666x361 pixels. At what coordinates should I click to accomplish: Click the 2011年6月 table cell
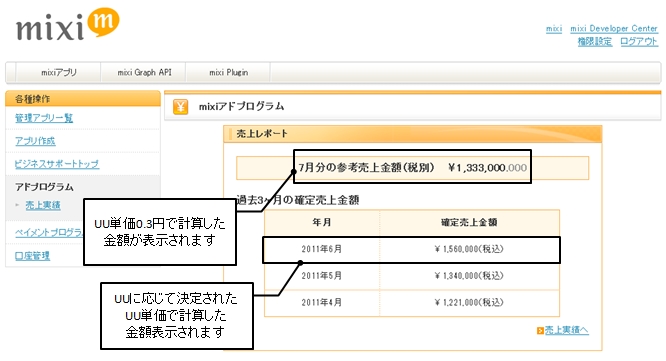(322, 249)
